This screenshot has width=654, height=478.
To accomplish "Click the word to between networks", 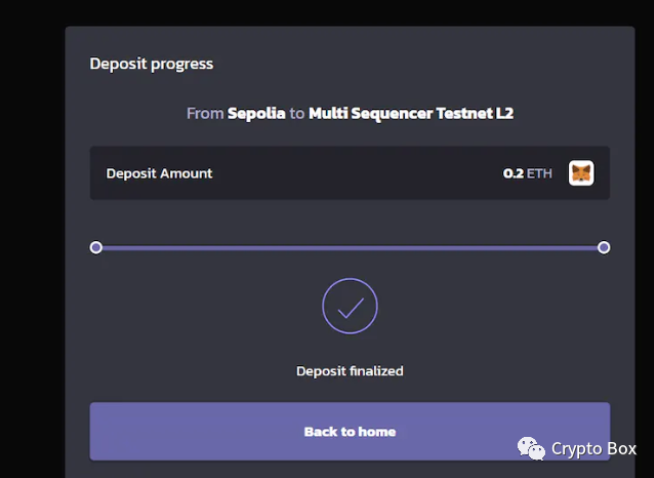I will coord(297,113).
